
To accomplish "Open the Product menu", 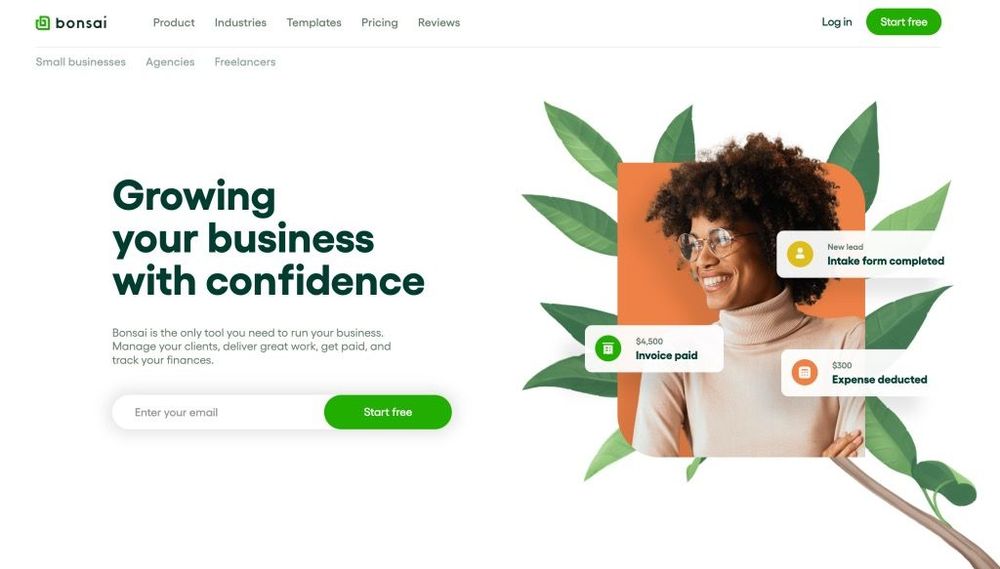I will (x=173, y=22).
